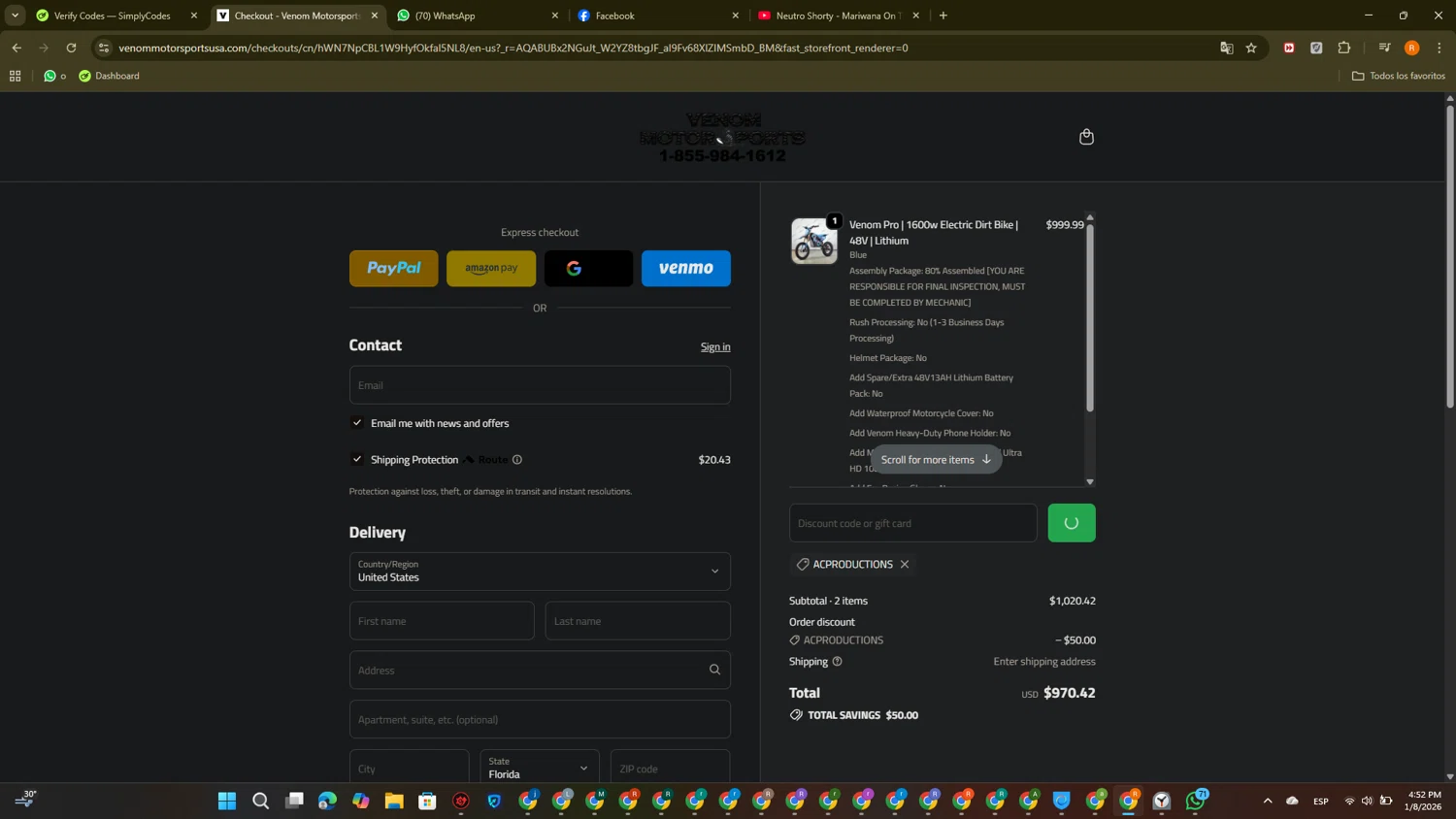Remove the ACPRODUCTIONS discount code
The image size is (1456, 819).
(905, 564)
